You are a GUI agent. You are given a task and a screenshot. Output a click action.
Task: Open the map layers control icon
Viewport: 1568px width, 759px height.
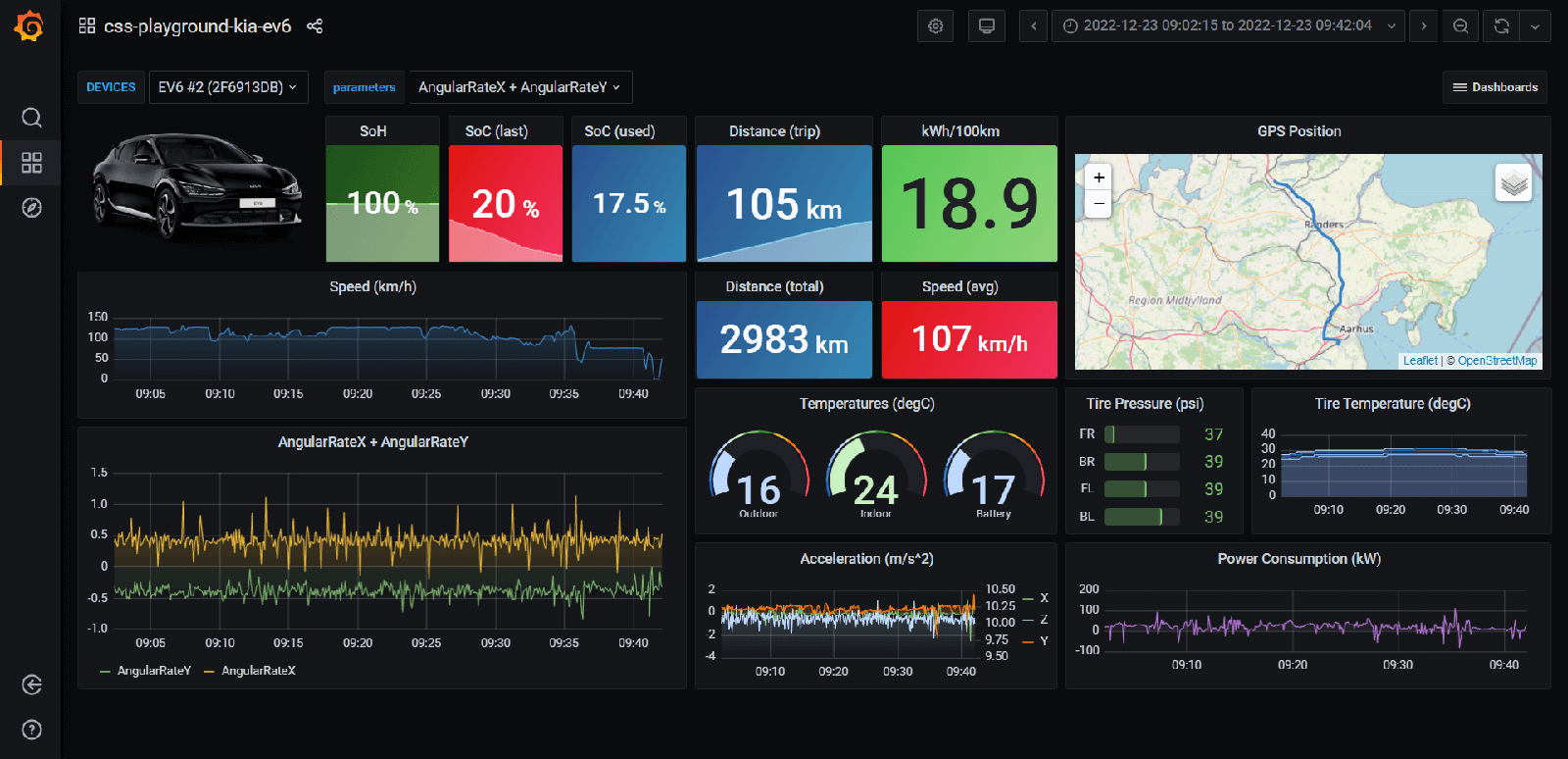[x=1514, y=182]
